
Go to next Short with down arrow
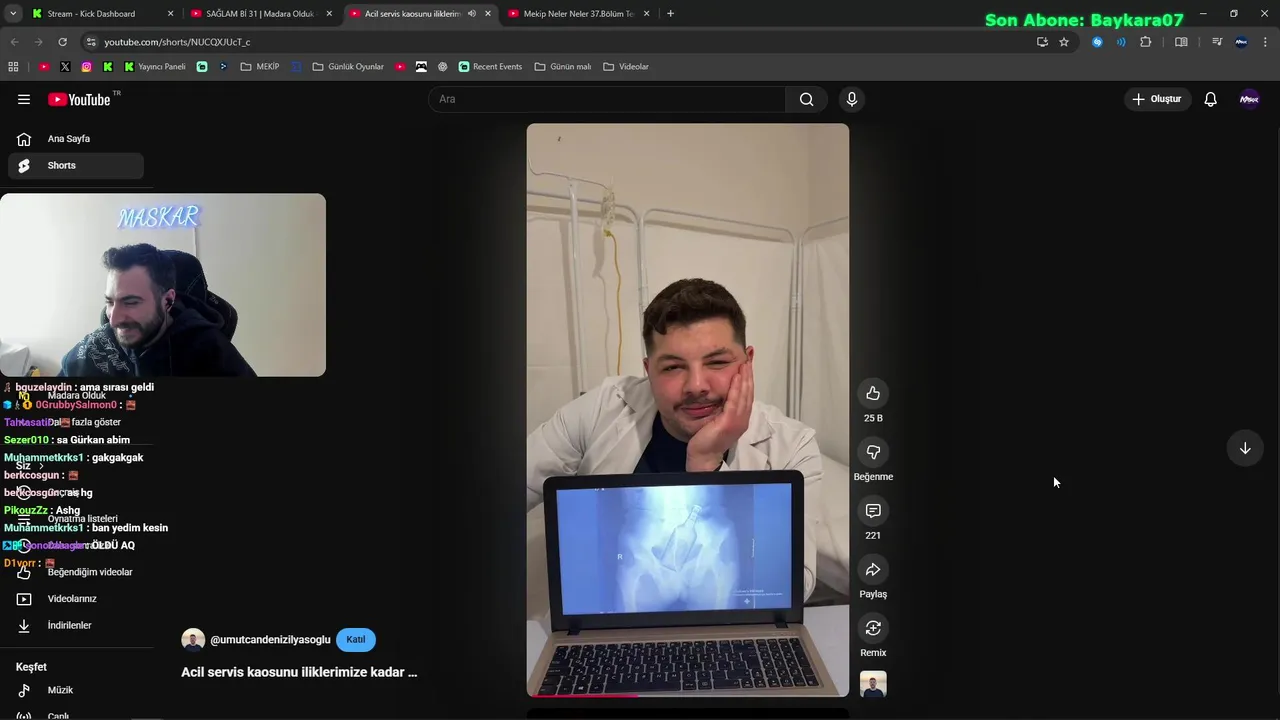(1245, 448)
